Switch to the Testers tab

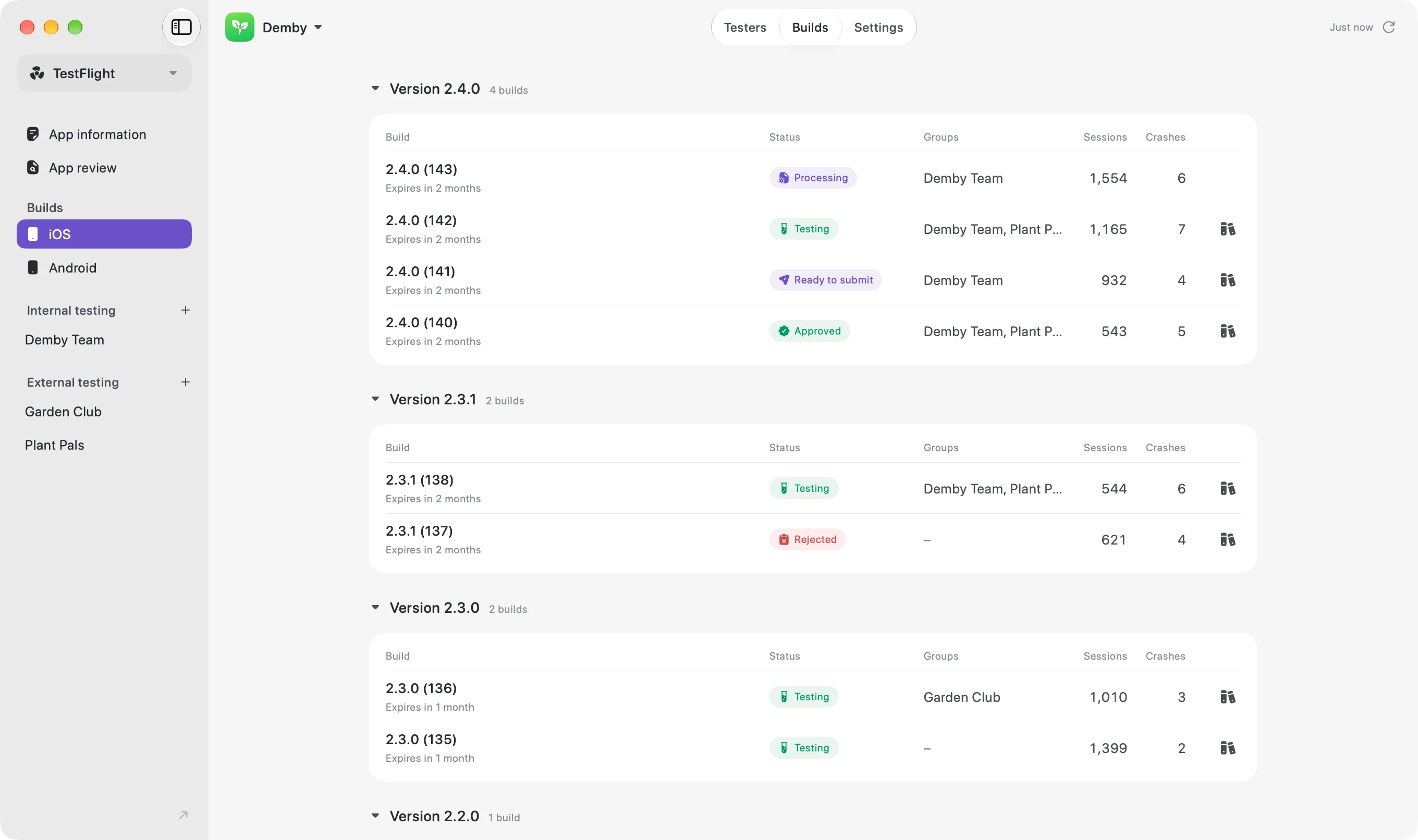coord(744,27)
